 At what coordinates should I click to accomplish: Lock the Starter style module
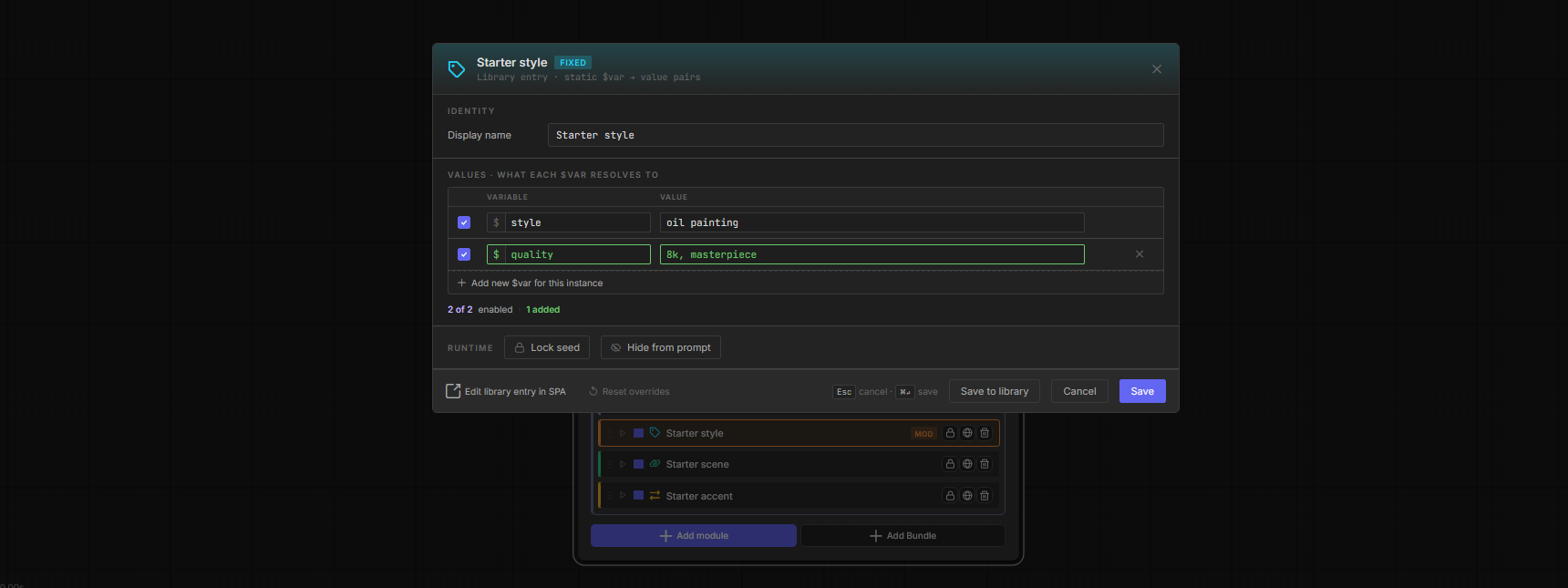point(950,433)
